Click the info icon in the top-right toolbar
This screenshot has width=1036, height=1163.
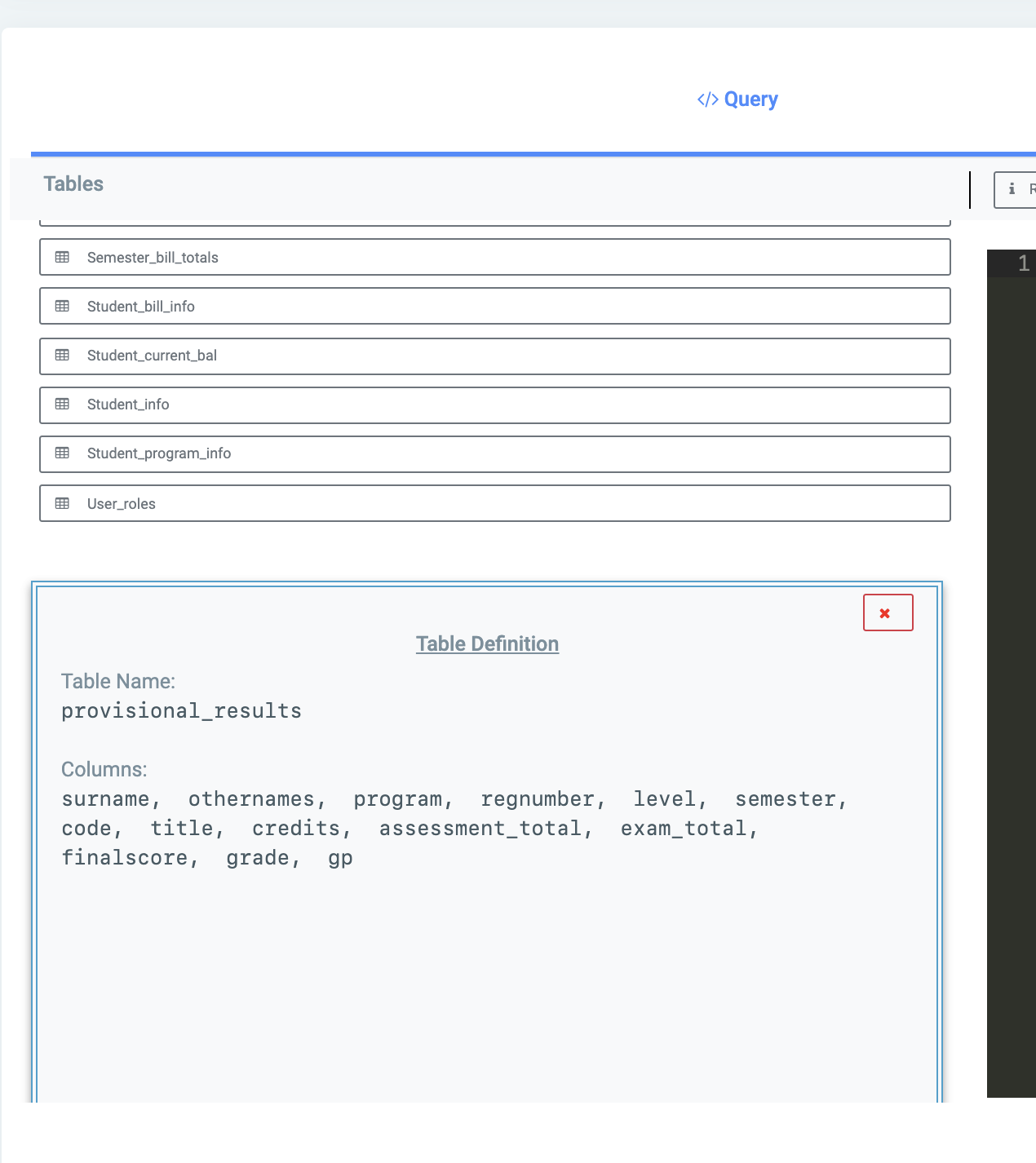tap(1012, 189)
